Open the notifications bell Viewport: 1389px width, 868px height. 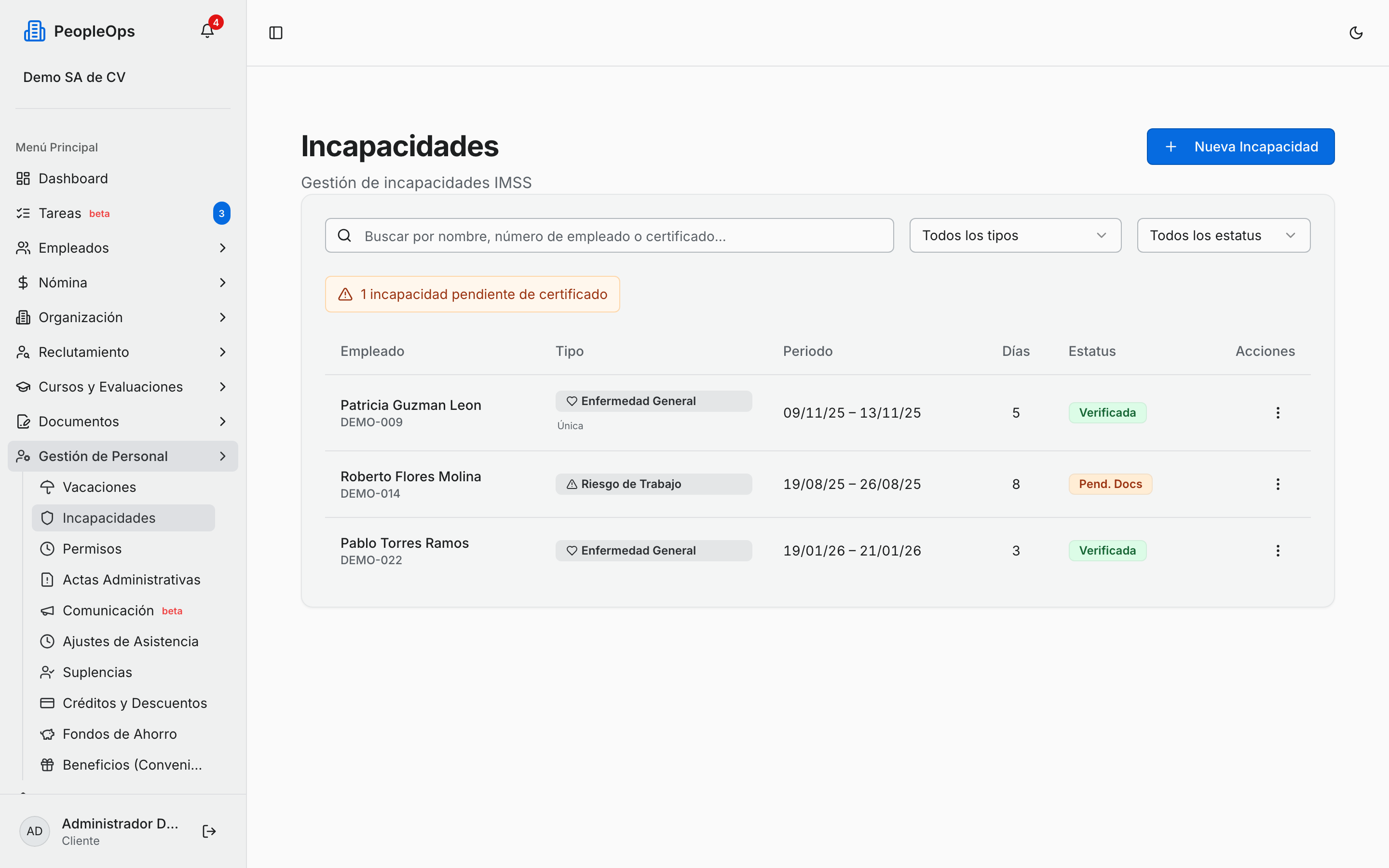click(x=207, y=31)
